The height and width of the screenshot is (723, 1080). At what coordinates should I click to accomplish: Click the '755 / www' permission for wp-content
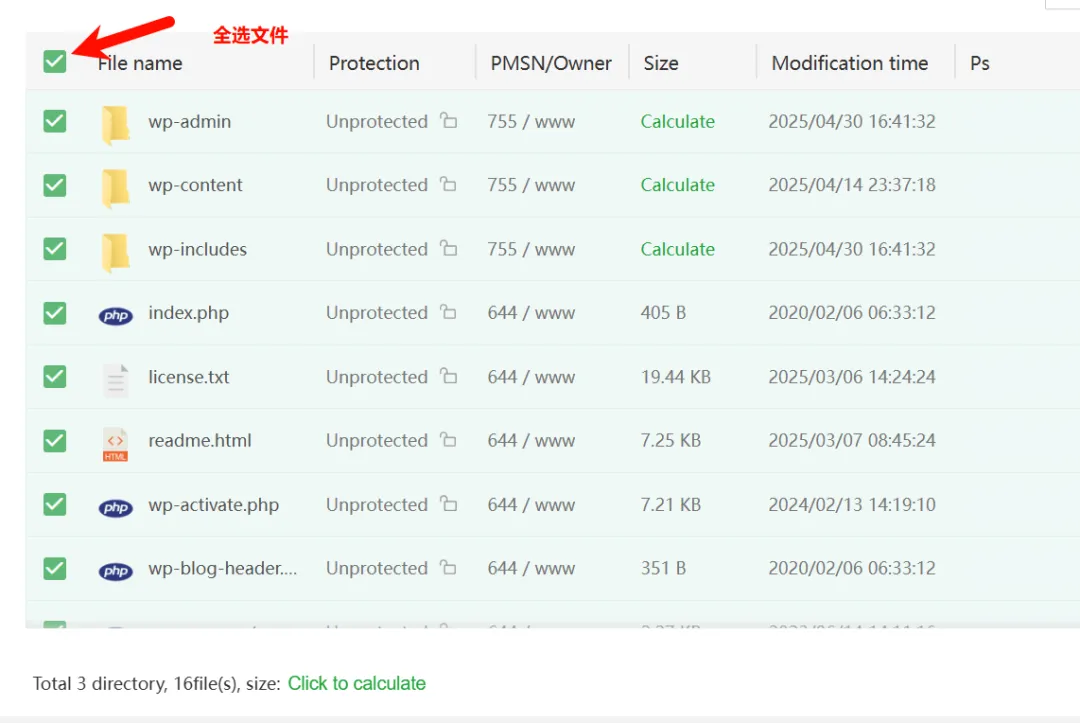point(531,185)
